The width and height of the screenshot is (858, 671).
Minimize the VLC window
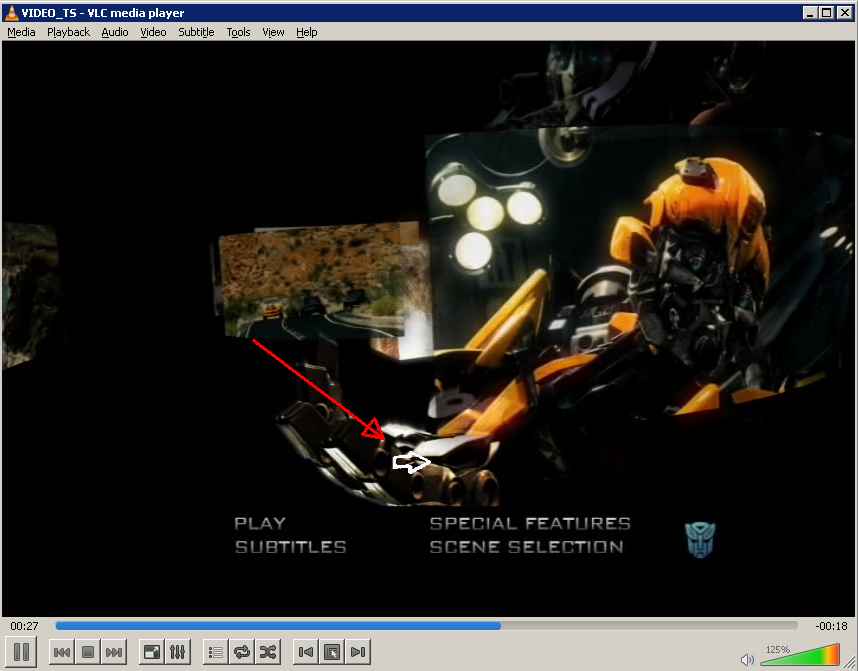[x=810, y=13]
